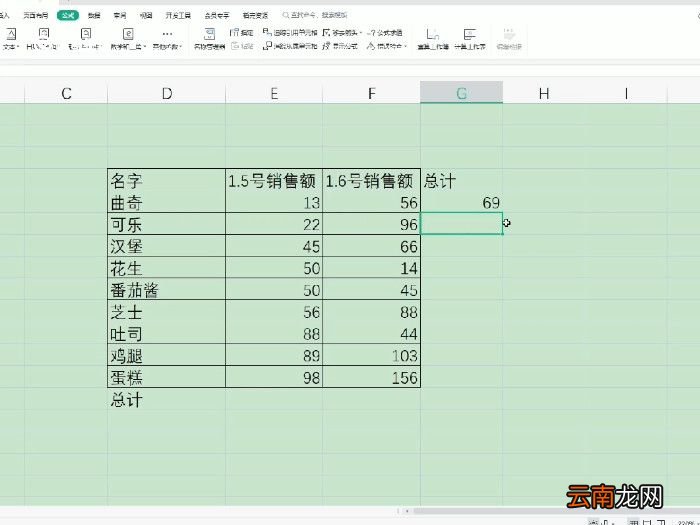Viewport: 700px width, 525px height.
Task: Open the Math and Trig functions icon
Action: point(128,34)
